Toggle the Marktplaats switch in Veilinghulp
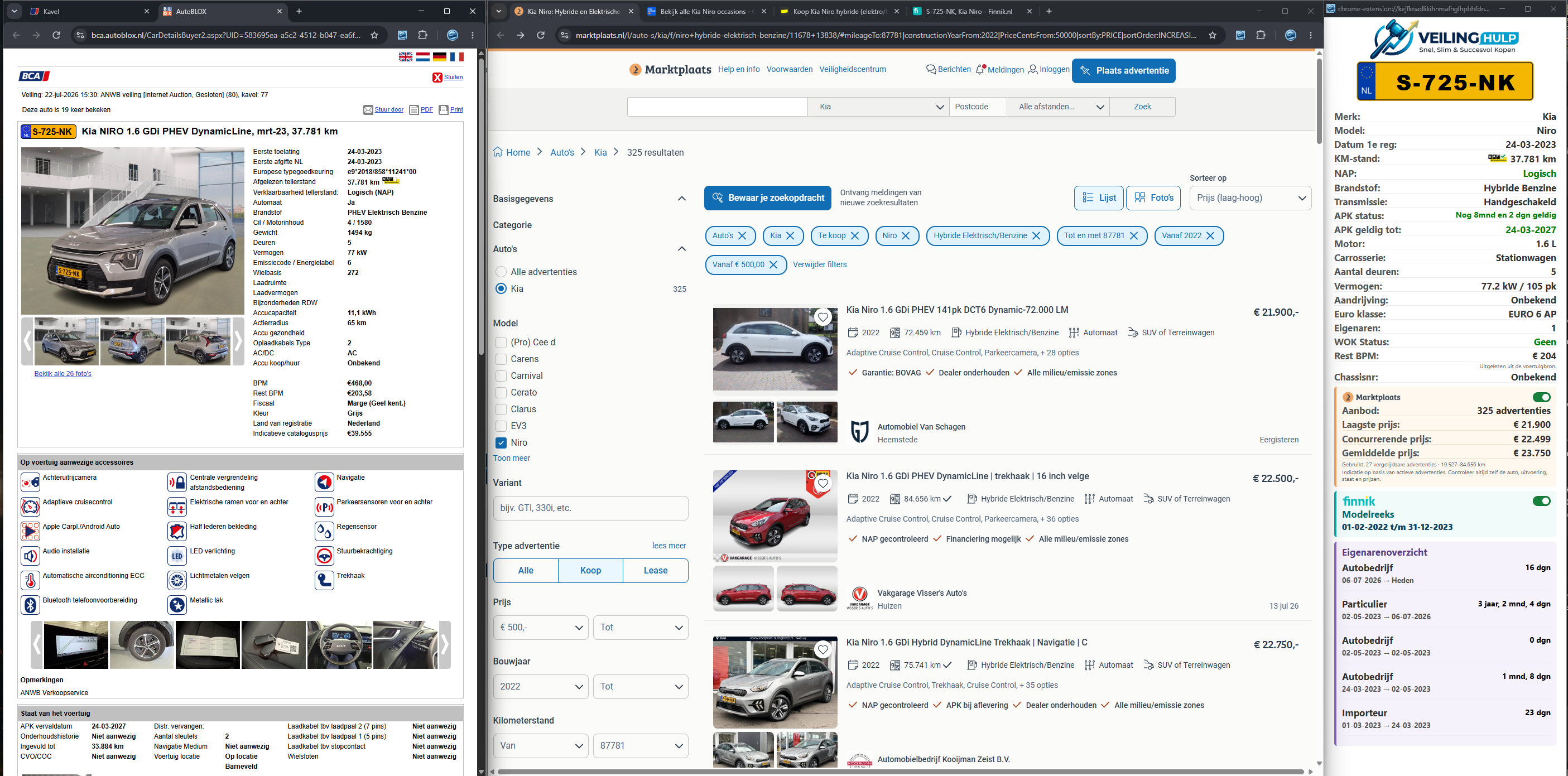 tap(1541, 397)
